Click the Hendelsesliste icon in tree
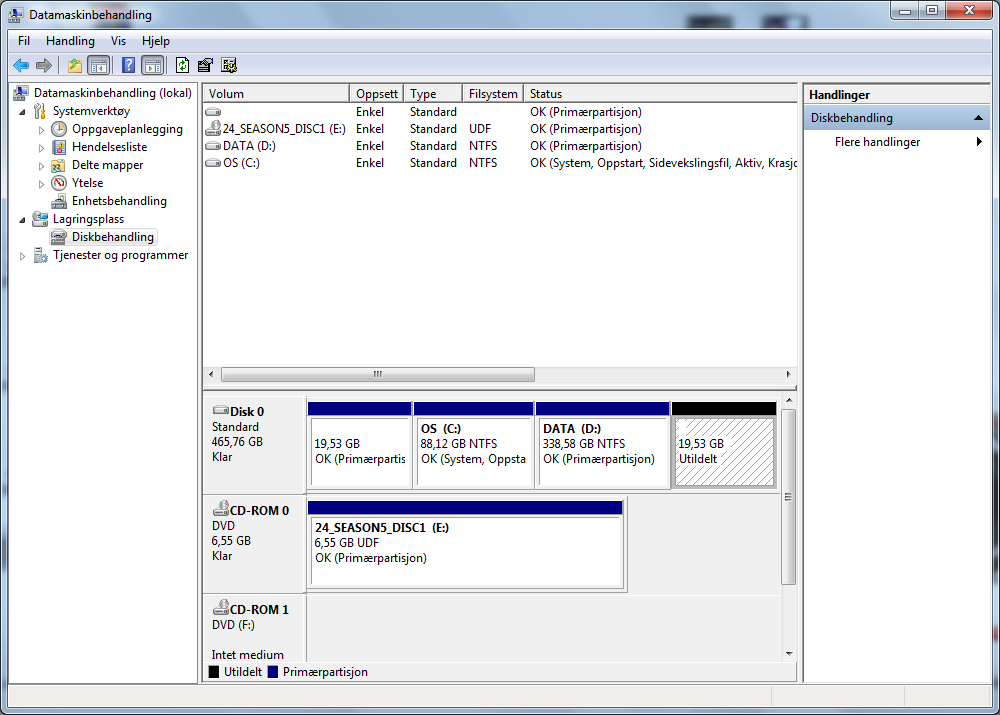 (x=59, y=147)
